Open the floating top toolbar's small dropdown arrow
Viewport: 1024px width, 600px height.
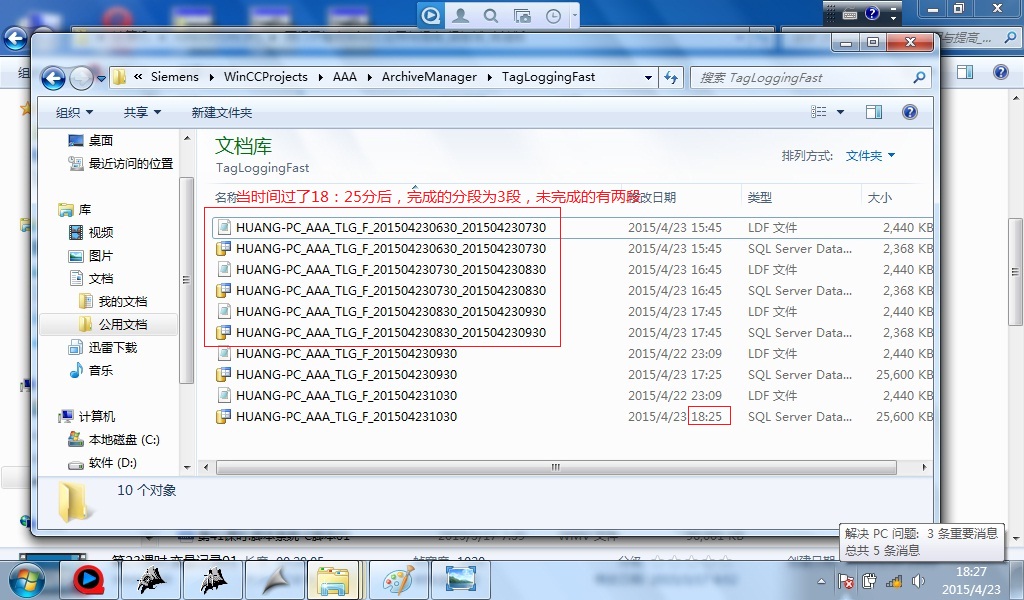coord(575,14)
